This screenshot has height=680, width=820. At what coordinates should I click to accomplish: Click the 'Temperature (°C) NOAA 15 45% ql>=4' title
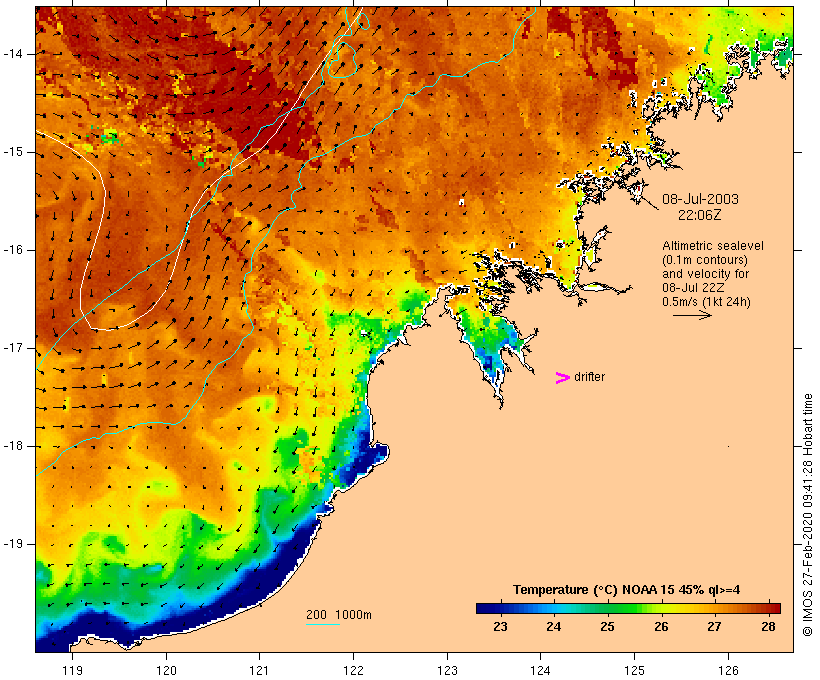point(627,590)
